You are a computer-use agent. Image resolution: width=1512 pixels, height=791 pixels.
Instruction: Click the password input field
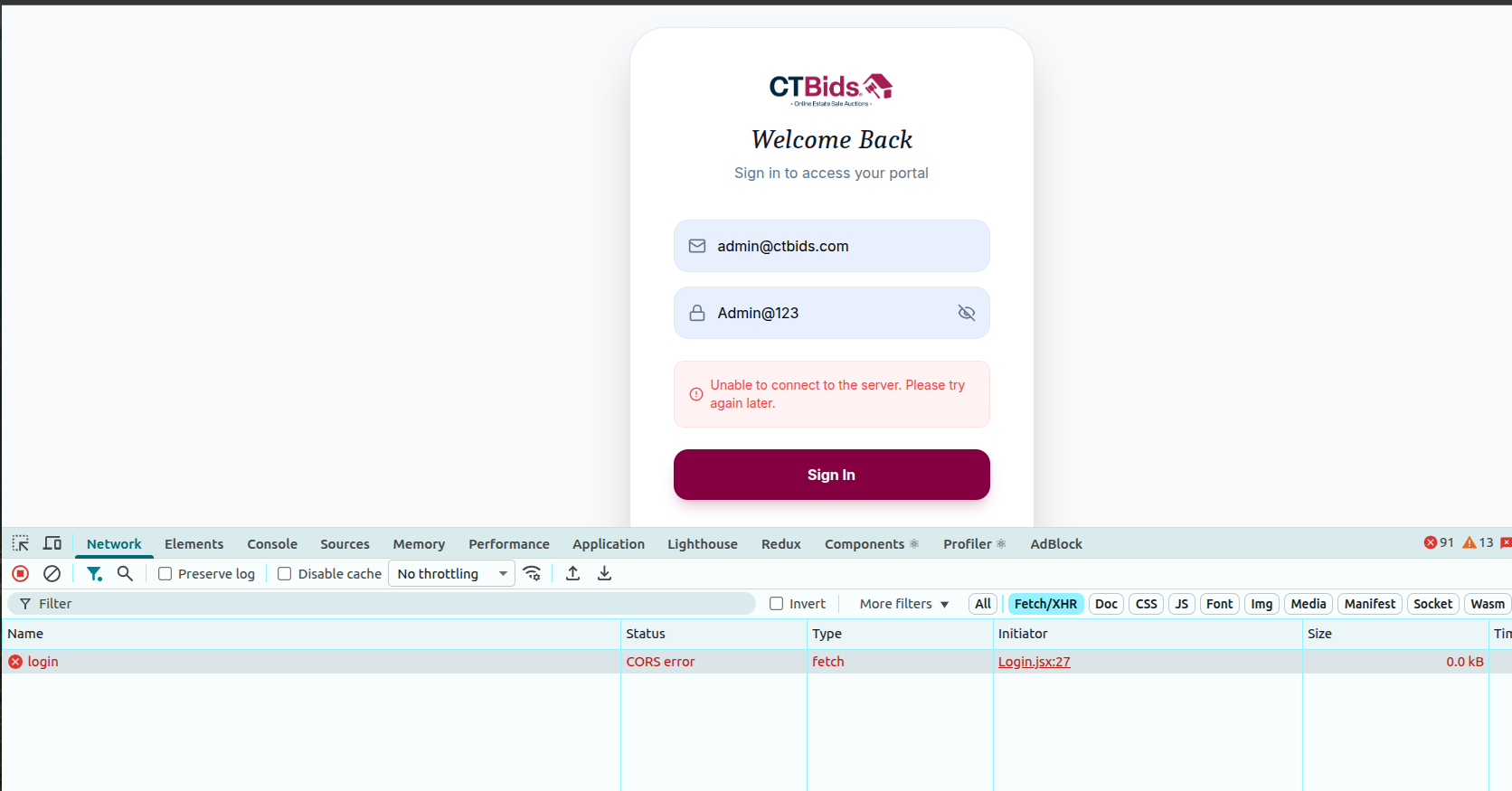[831, 313]
